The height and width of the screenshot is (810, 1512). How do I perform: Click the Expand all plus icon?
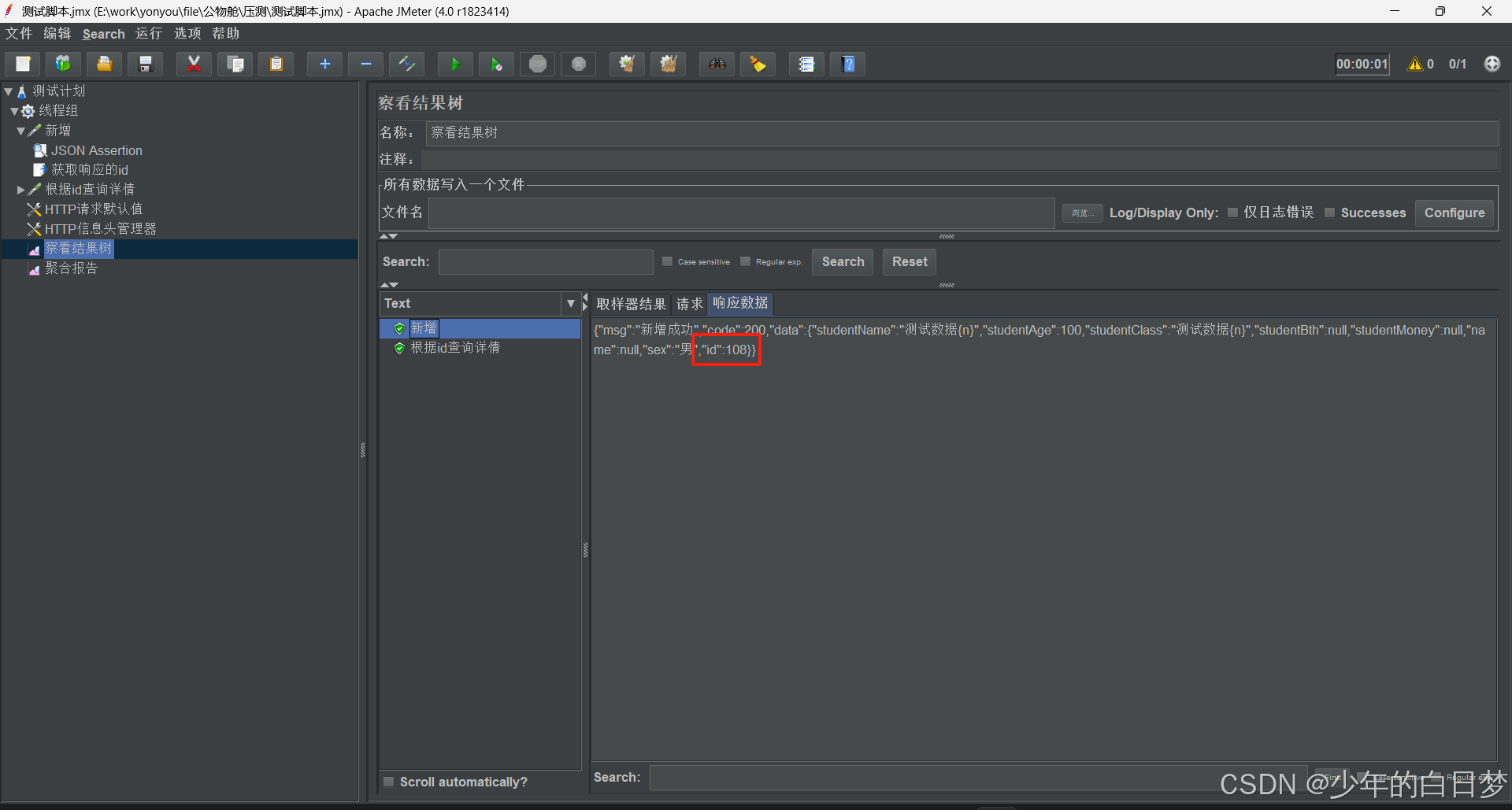point(324,64)
